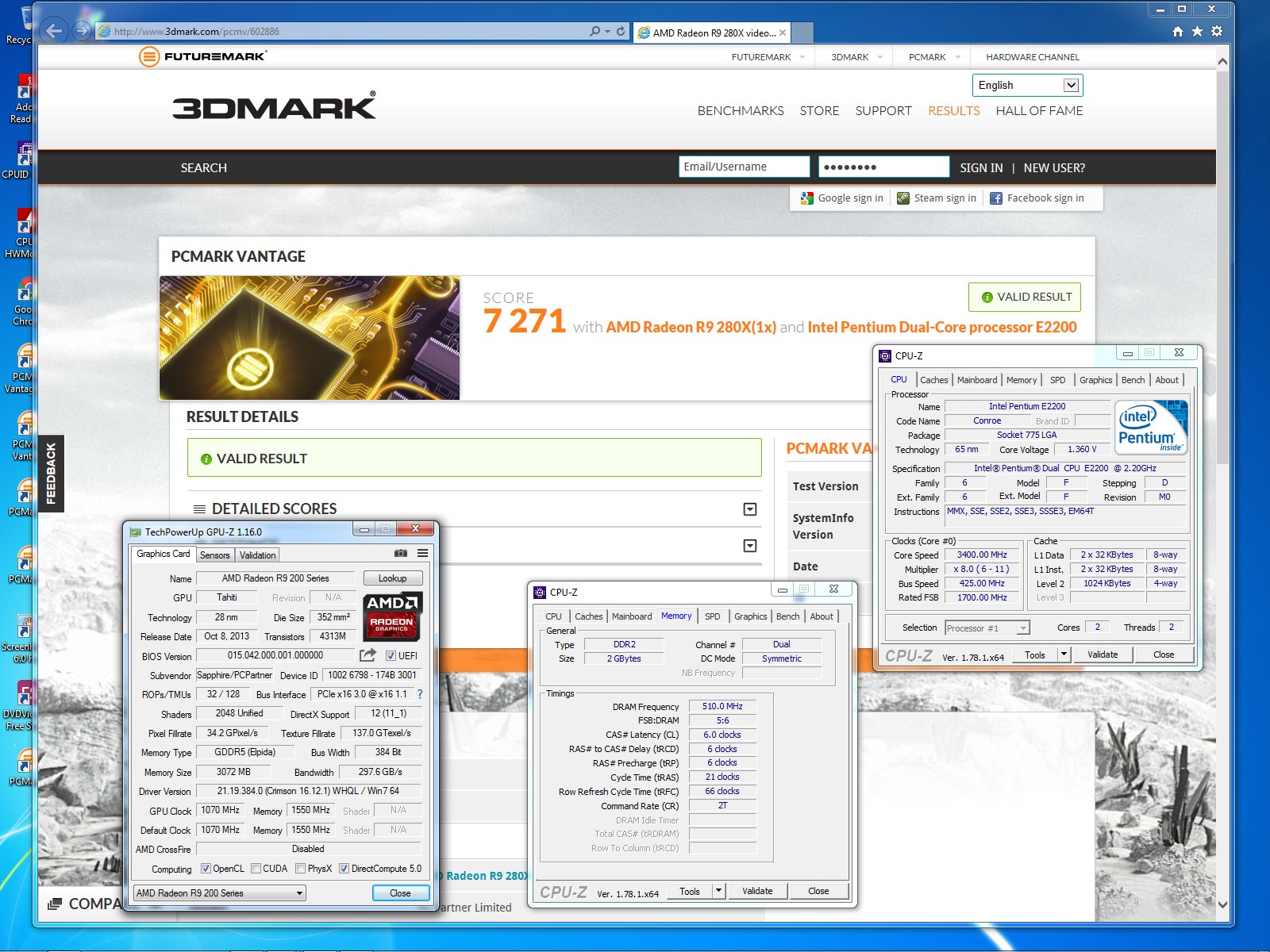Open the CPUID desktop icon
Image resolution: width=1270 pixels, height=952 pixels.
(19, 160)
